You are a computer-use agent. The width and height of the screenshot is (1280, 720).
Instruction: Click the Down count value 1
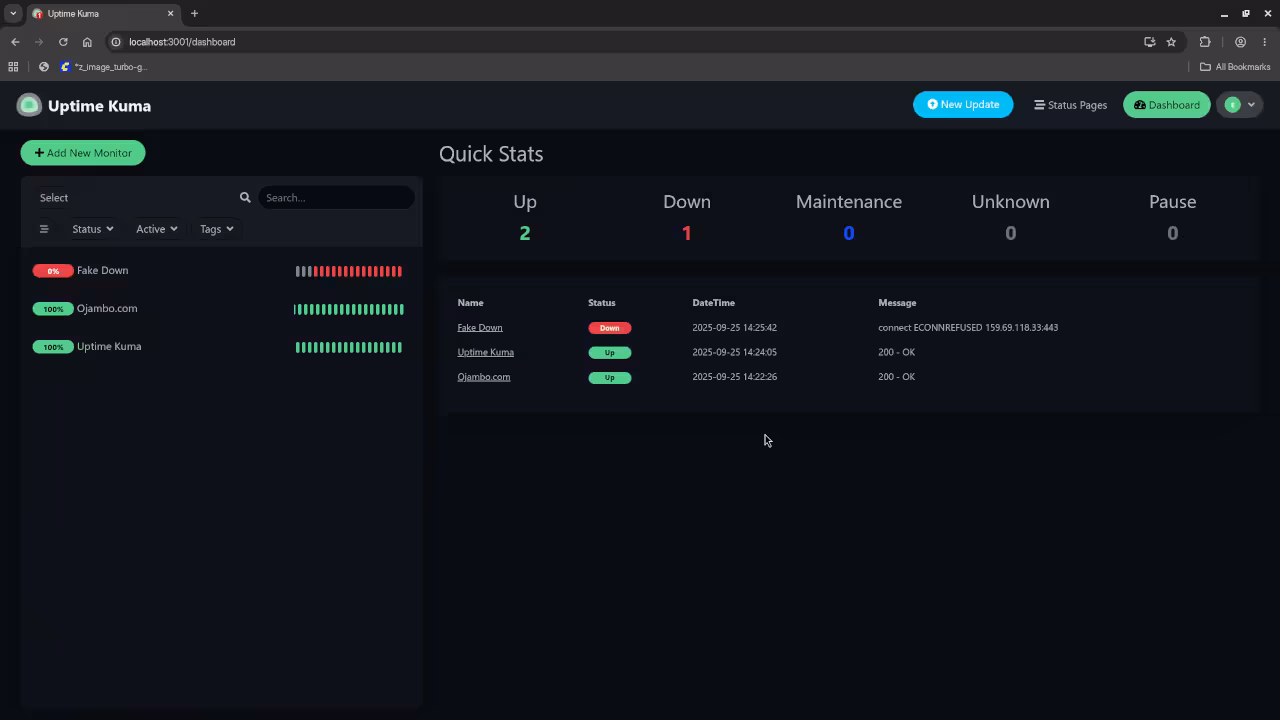coord(687,233)
